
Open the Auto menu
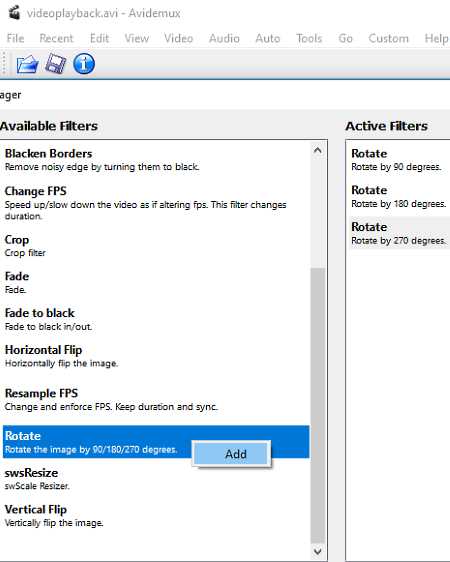point(268,38)
